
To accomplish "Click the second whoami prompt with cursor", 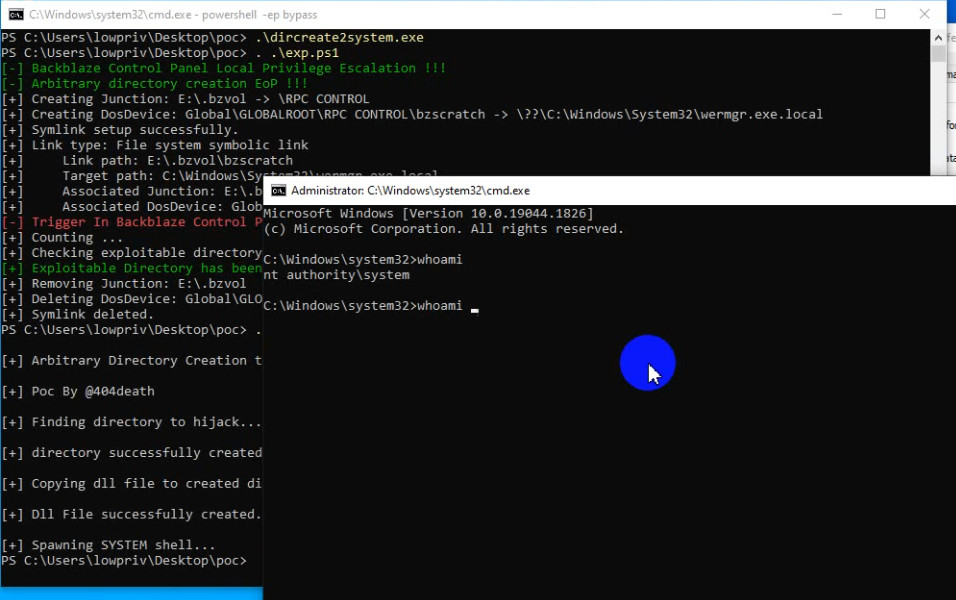I will click(371, 305).
